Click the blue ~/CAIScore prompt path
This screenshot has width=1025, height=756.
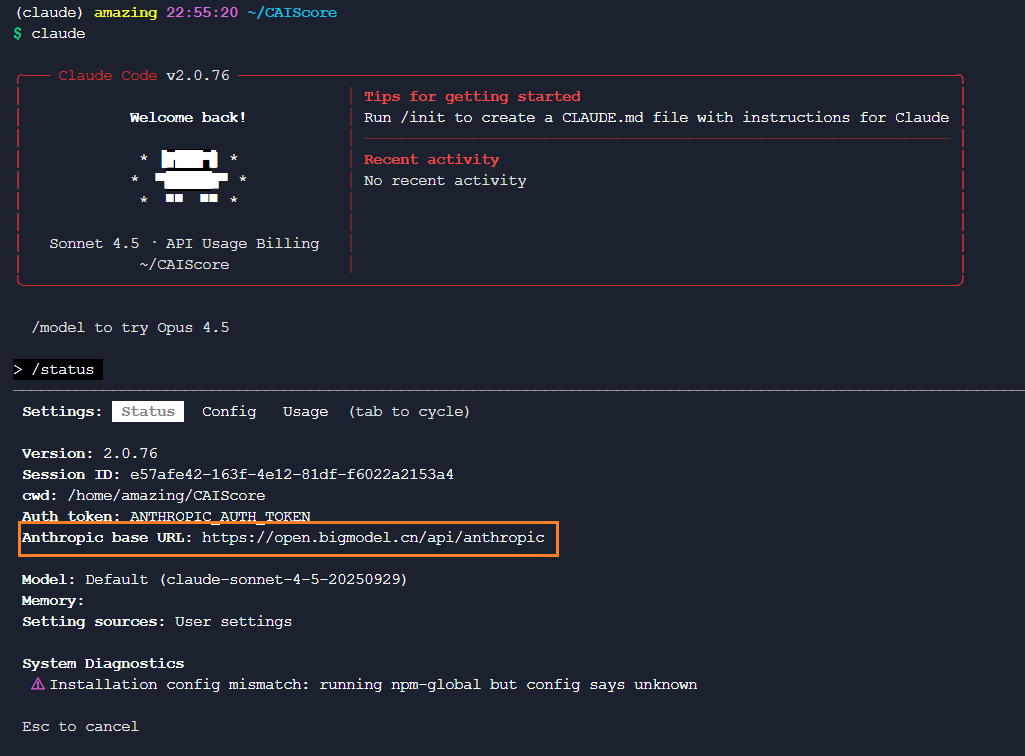click(292, 12)
